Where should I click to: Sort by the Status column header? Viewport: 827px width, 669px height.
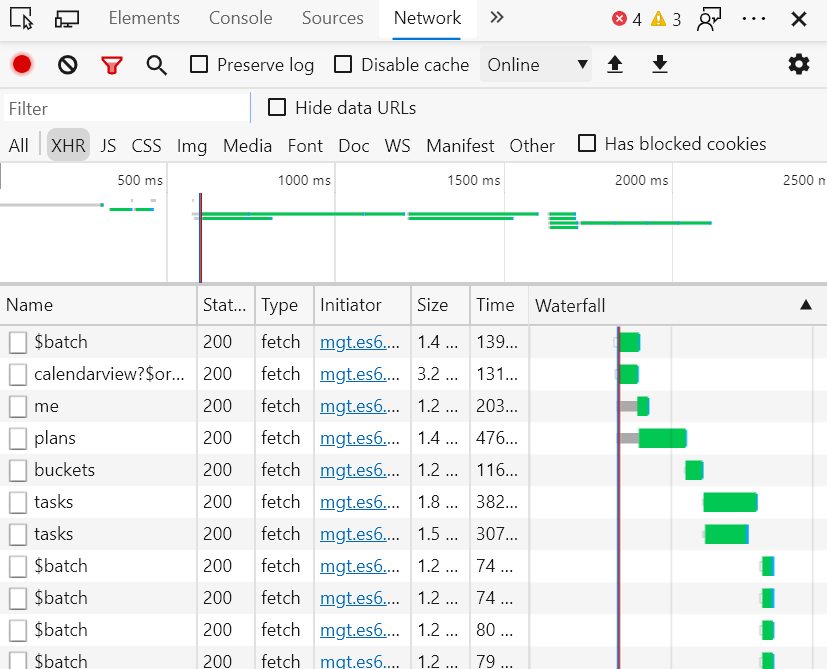point(226,305)
